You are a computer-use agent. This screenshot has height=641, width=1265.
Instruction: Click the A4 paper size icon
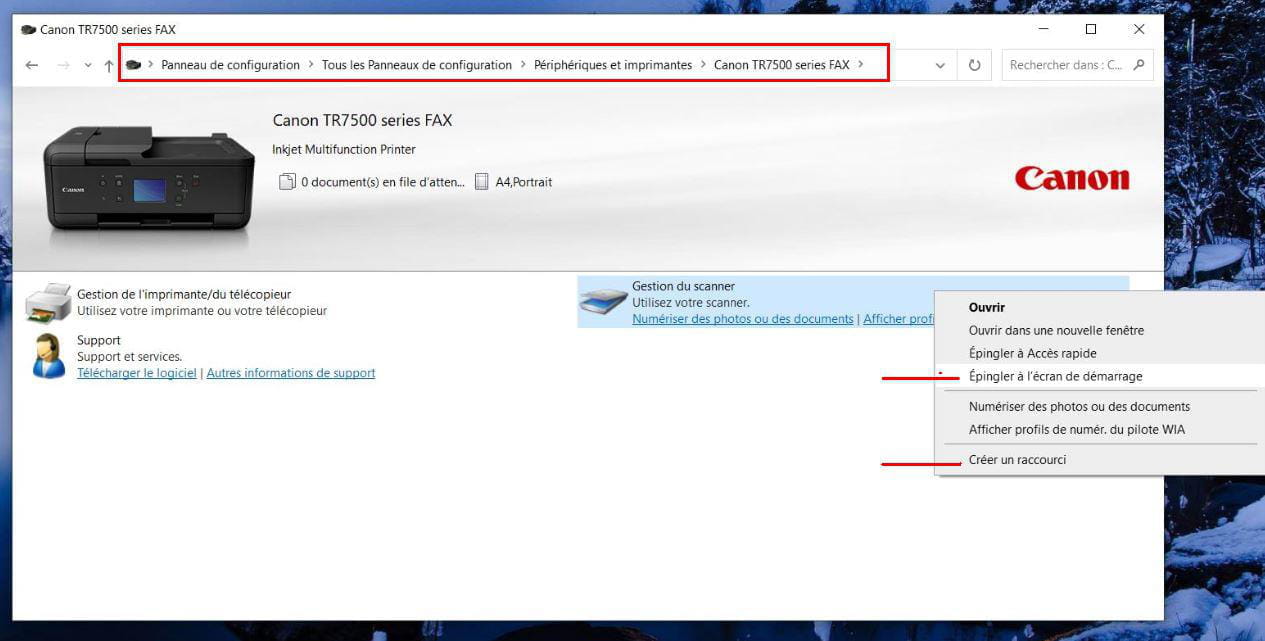(x=481, y=182)
